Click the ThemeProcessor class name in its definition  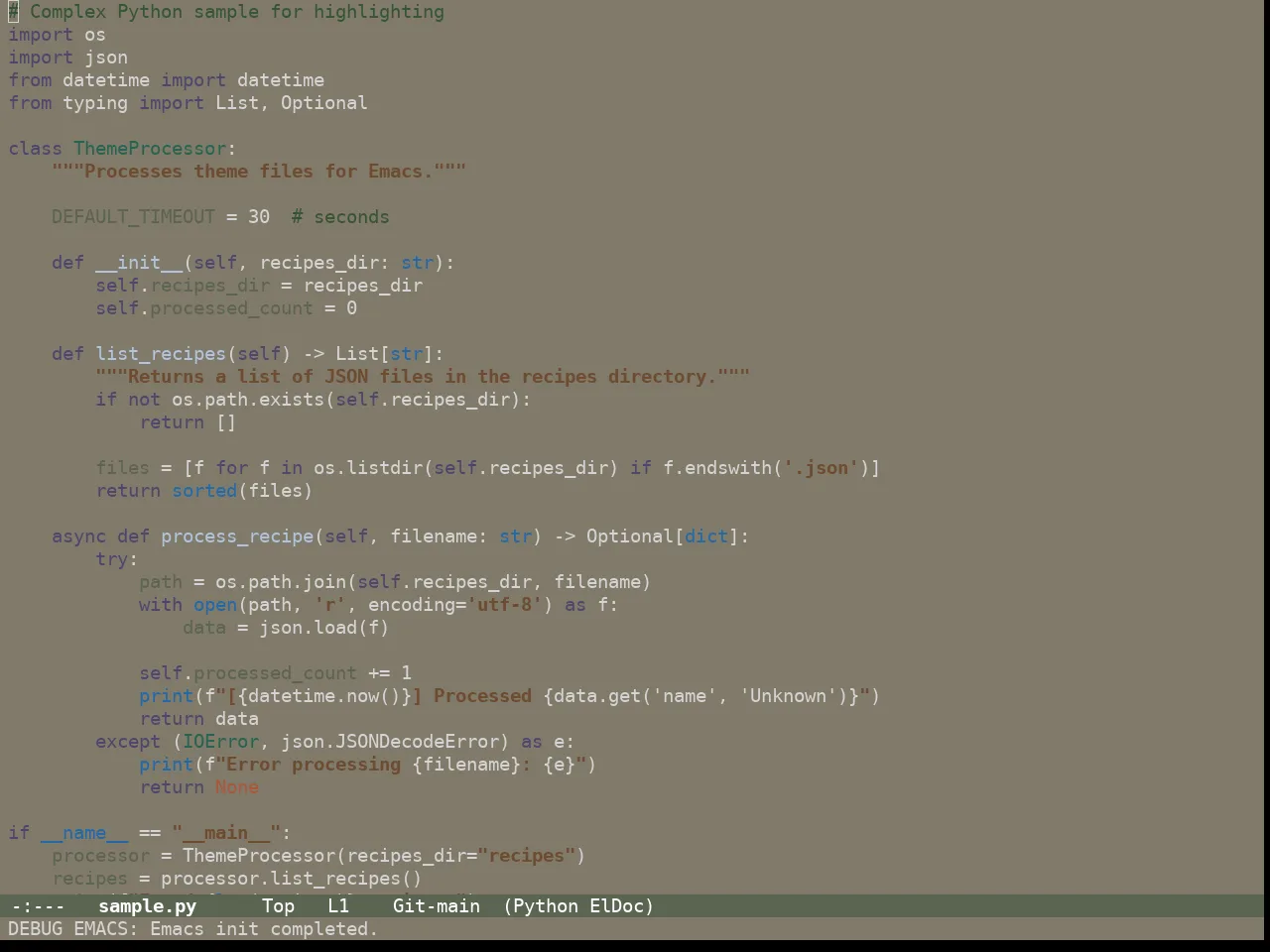pos(150,149)
